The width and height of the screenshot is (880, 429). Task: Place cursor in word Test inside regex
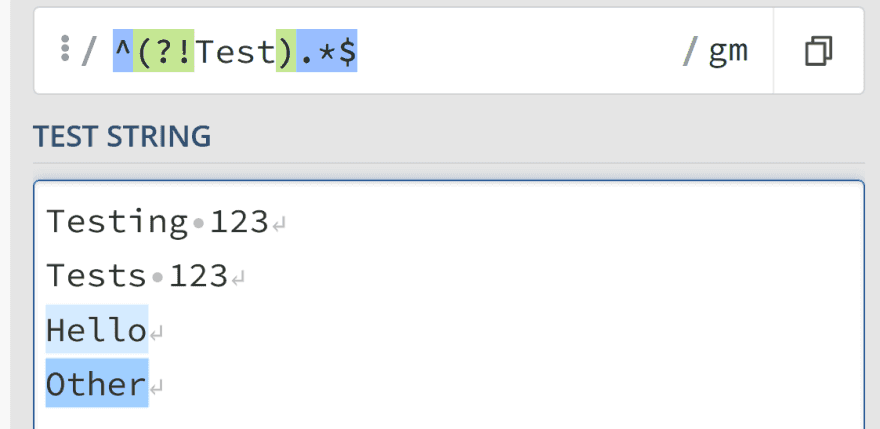pyautogui.click(x=235, y=52)
